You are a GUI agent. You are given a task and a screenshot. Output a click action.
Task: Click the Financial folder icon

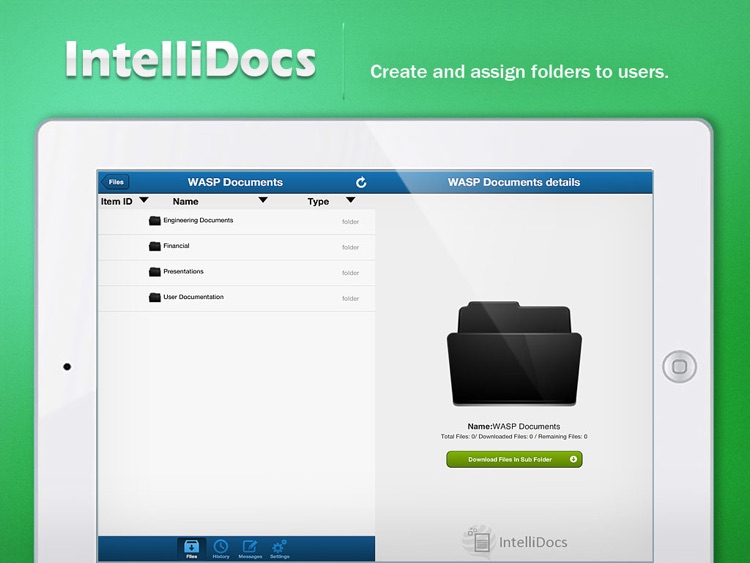point(154,246)
